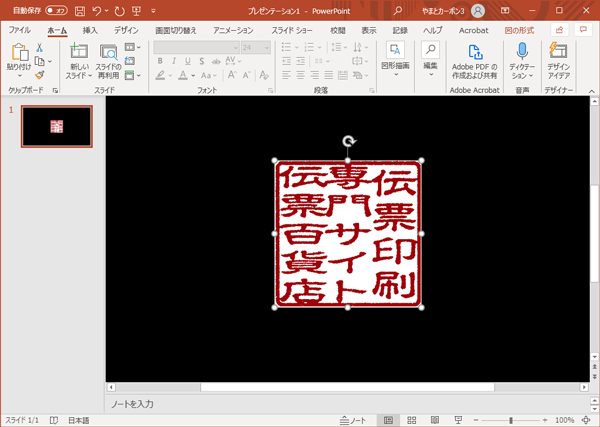The image size is (600, 427).
Task: Click the Notes (ノート) button in status bar
Action: click(x=351, y=420)
